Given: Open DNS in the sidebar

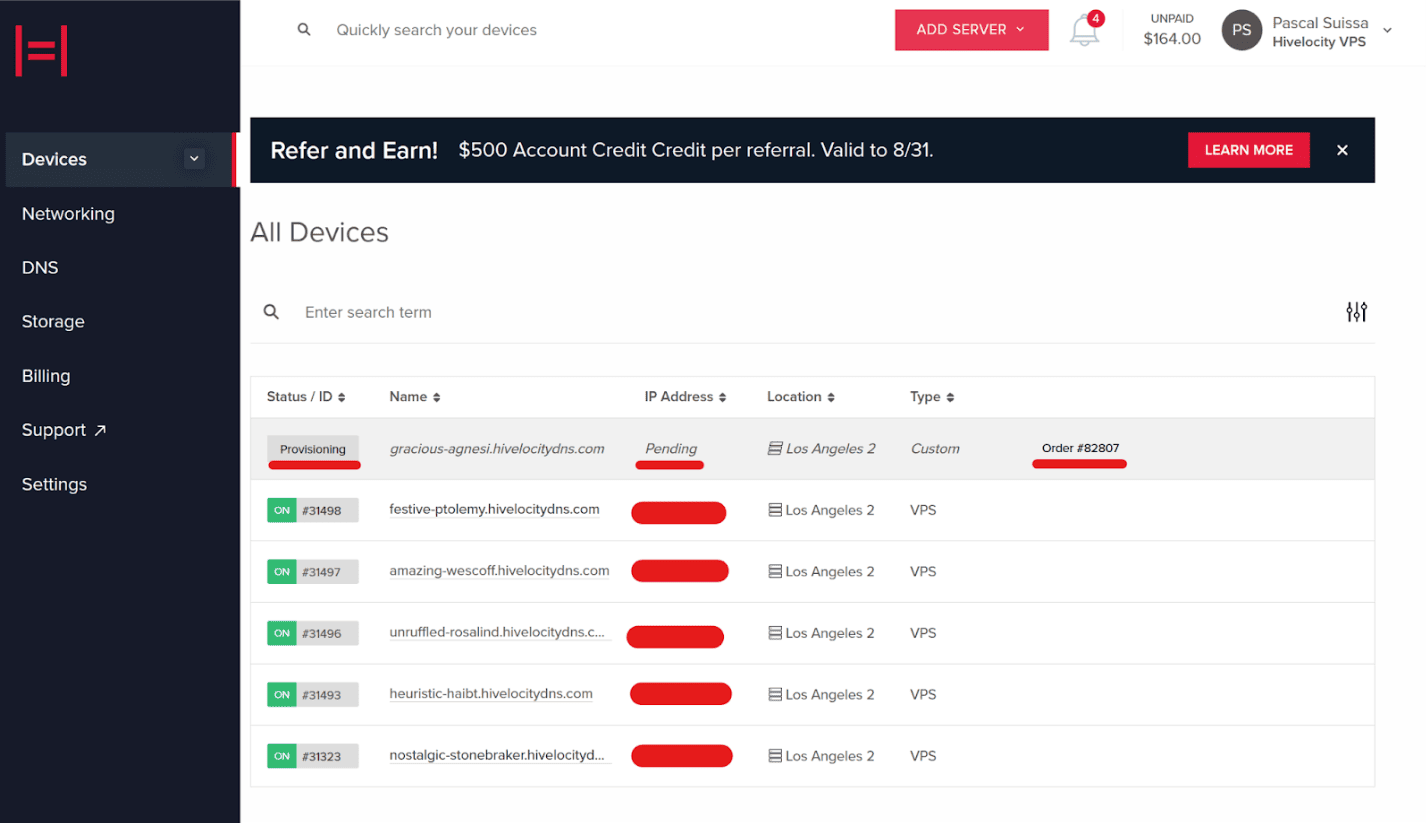Looking at the screenshot, I should [x=40, y=268].
